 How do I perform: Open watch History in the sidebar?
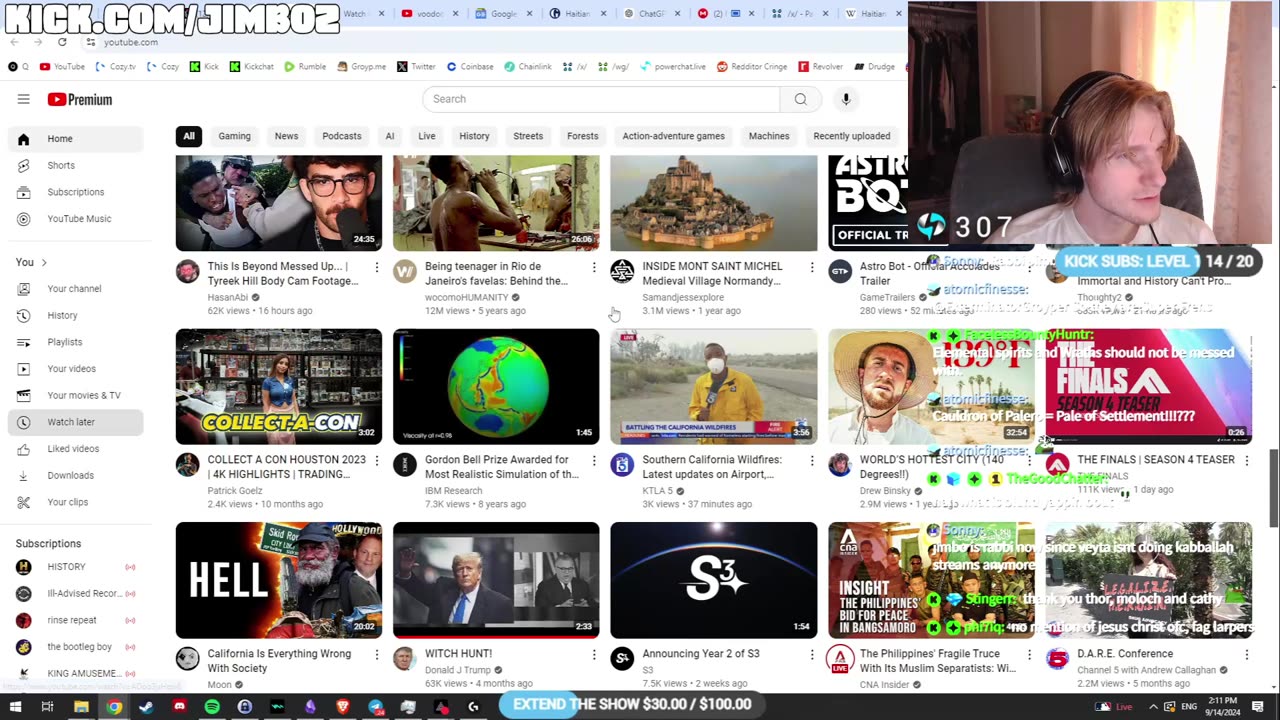pos(75,315)
